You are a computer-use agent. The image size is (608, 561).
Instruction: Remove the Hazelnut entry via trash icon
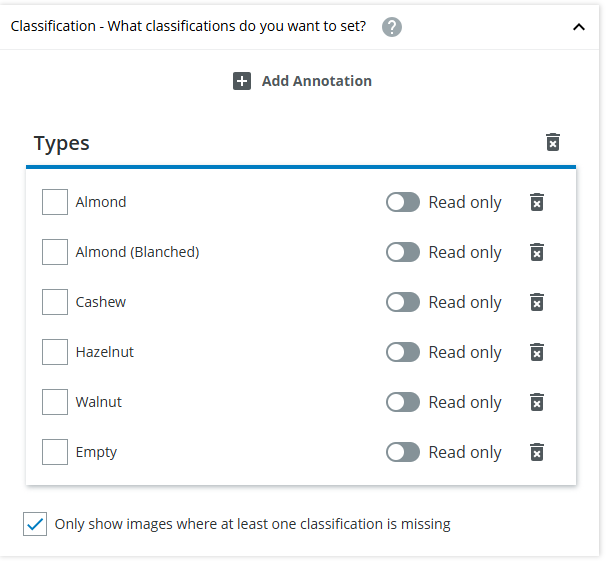pos(537,352)
